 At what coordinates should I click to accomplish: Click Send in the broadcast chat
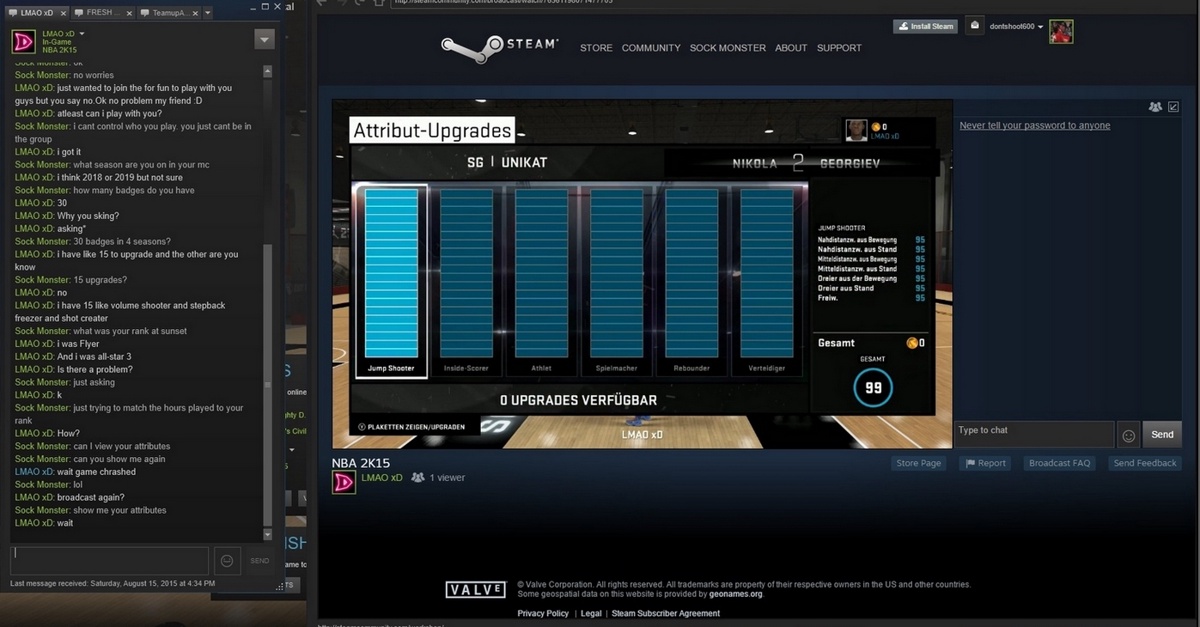[1162, 434]
